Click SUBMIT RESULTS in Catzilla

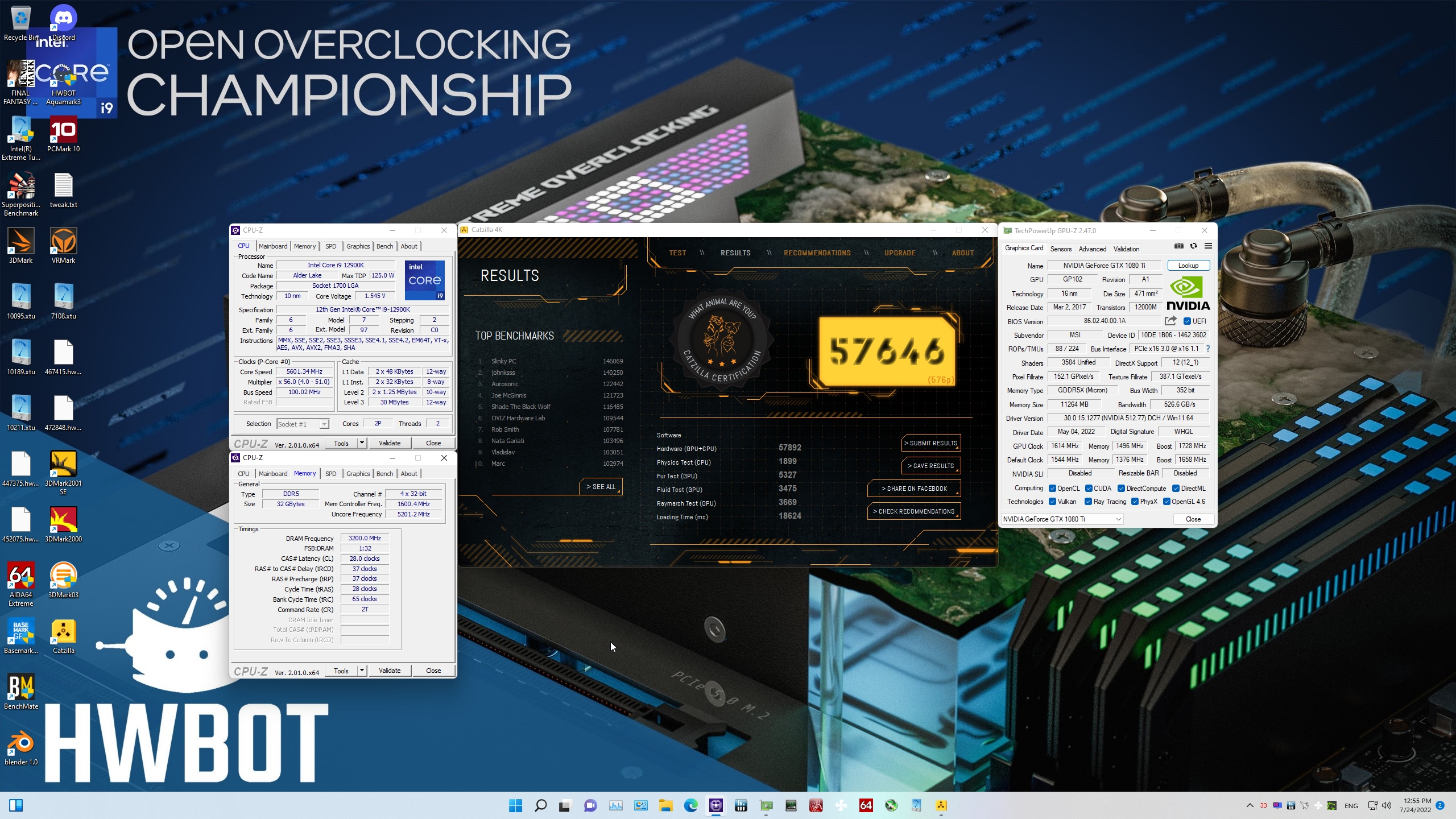tap(931, 442)
